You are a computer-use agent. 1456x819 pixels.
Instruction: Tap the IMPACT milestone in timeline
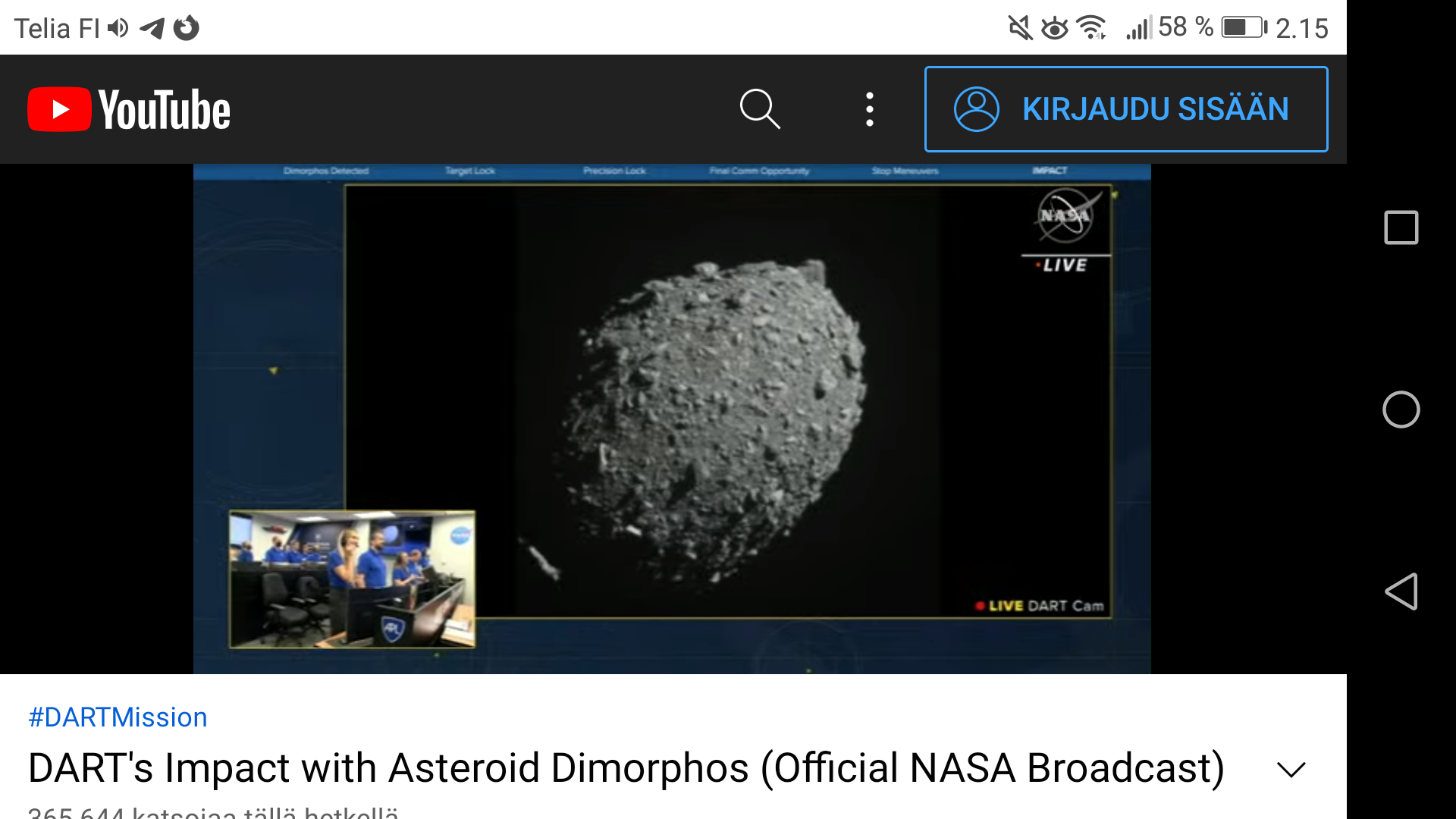point(1050,171)
